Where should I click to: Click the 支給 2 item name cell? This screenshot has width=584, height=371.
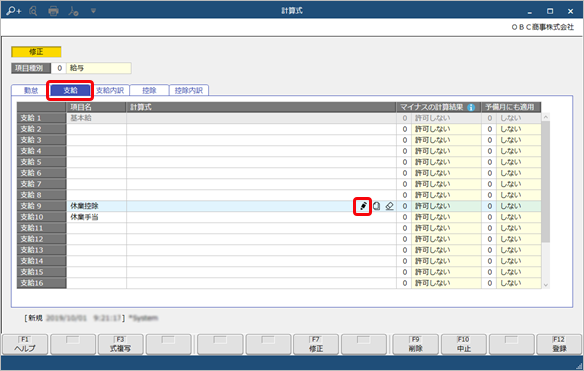96,129
